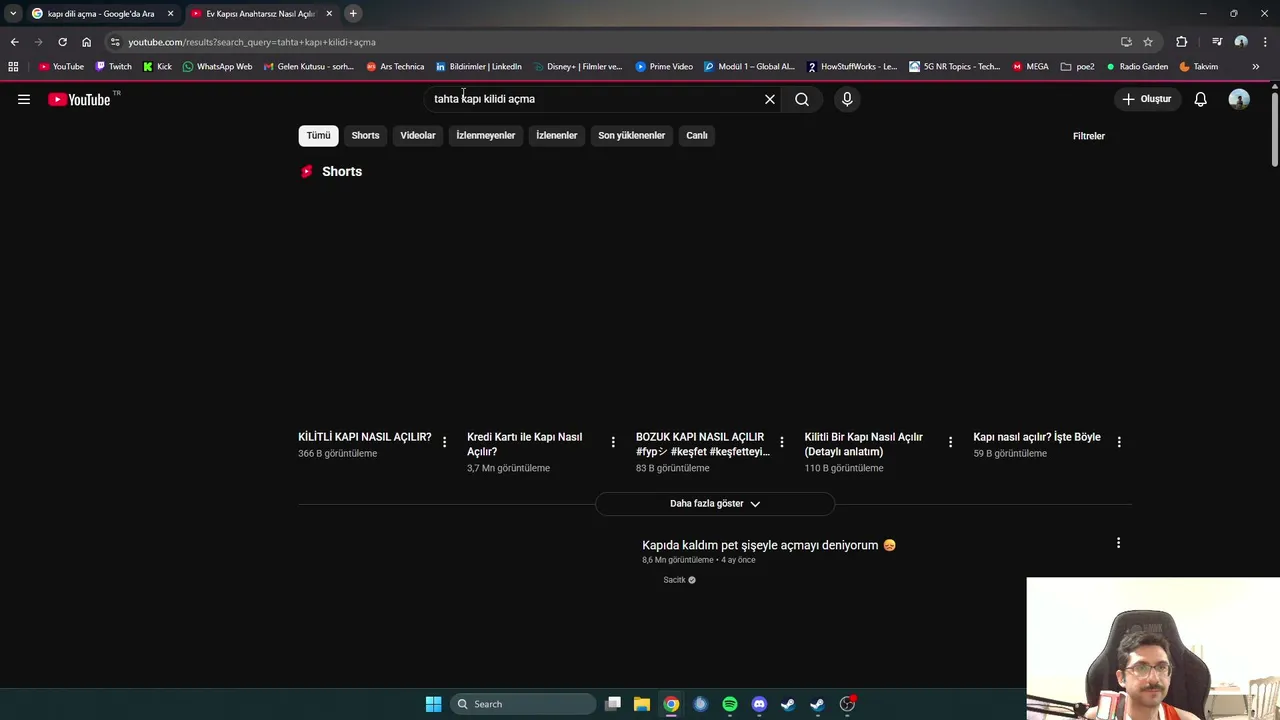Select the Shorts filter chip
Viewport: 1280px width, 720px height.
(x=365, y=135)
